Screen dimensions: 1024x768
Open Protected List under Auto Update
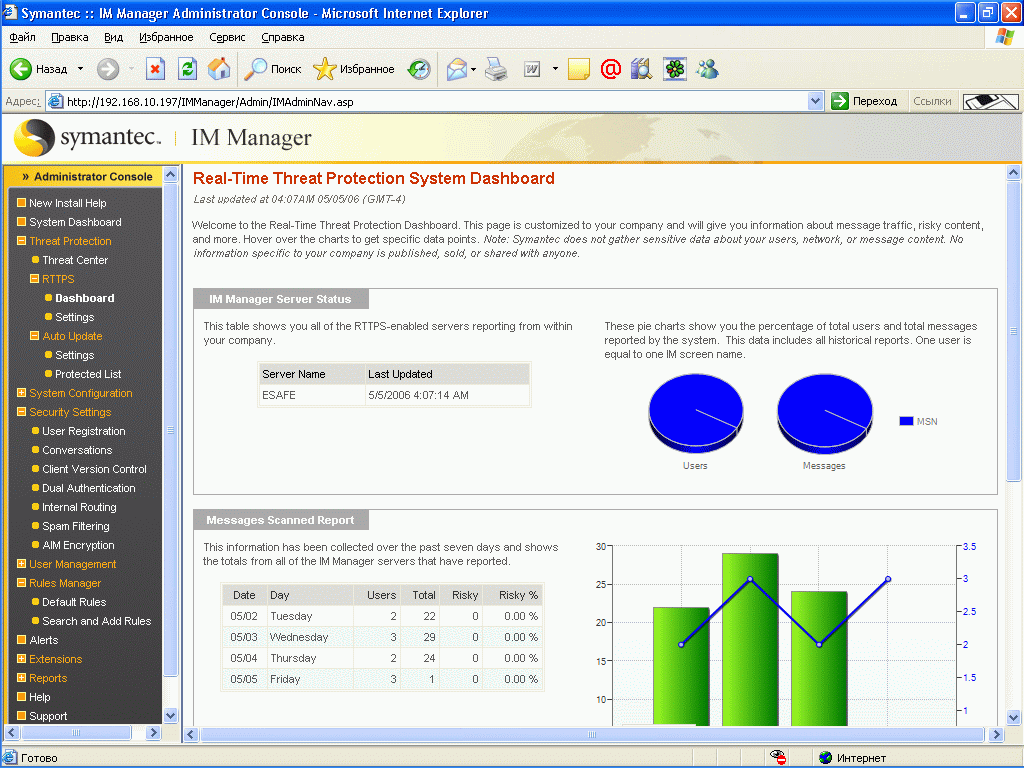[x=88, y=374]
